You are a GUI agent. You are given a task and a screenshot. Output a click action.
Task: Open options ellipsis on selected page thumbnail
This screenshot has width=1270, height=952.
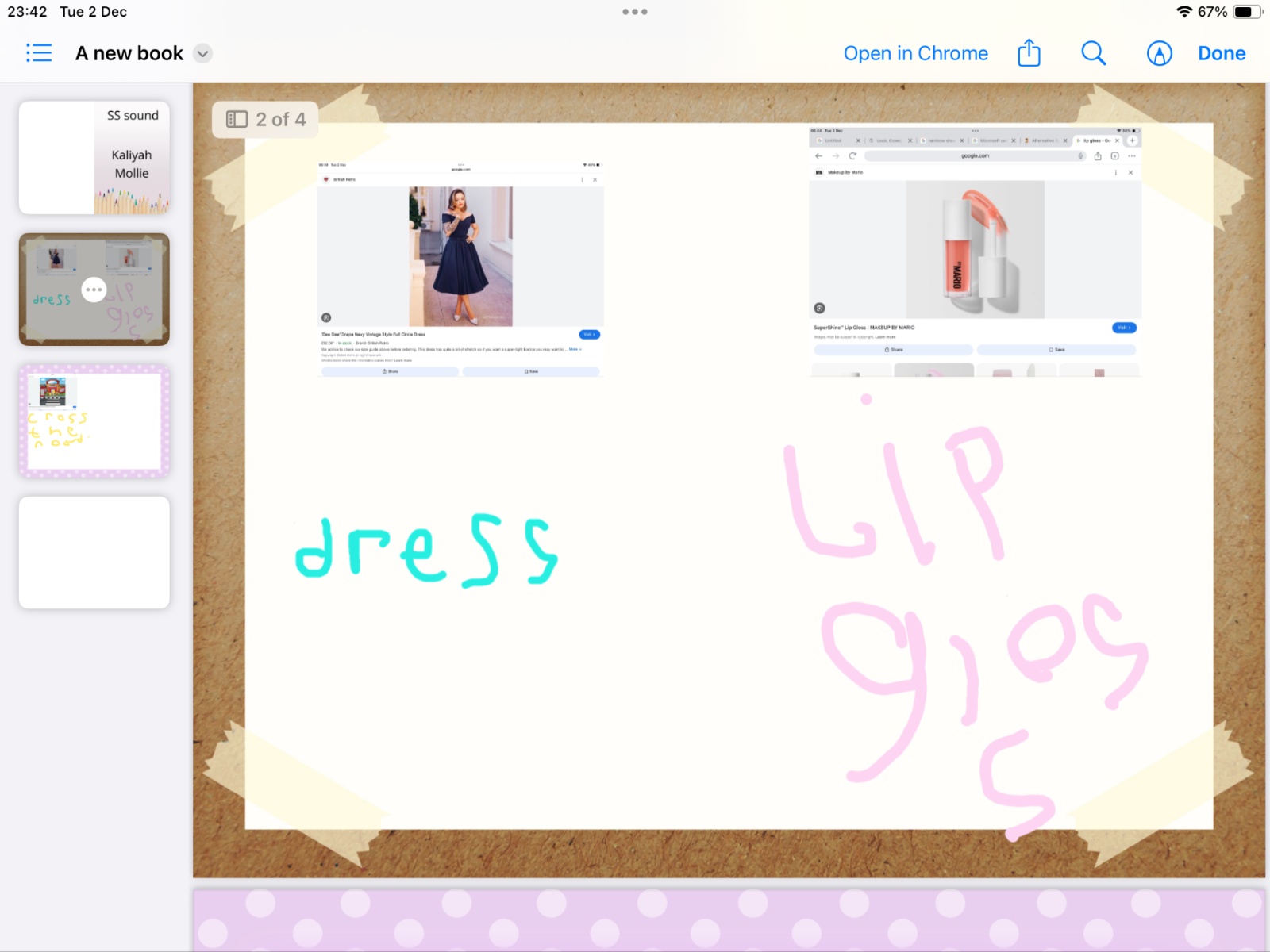pyautogui.click(x=94, y=290)
